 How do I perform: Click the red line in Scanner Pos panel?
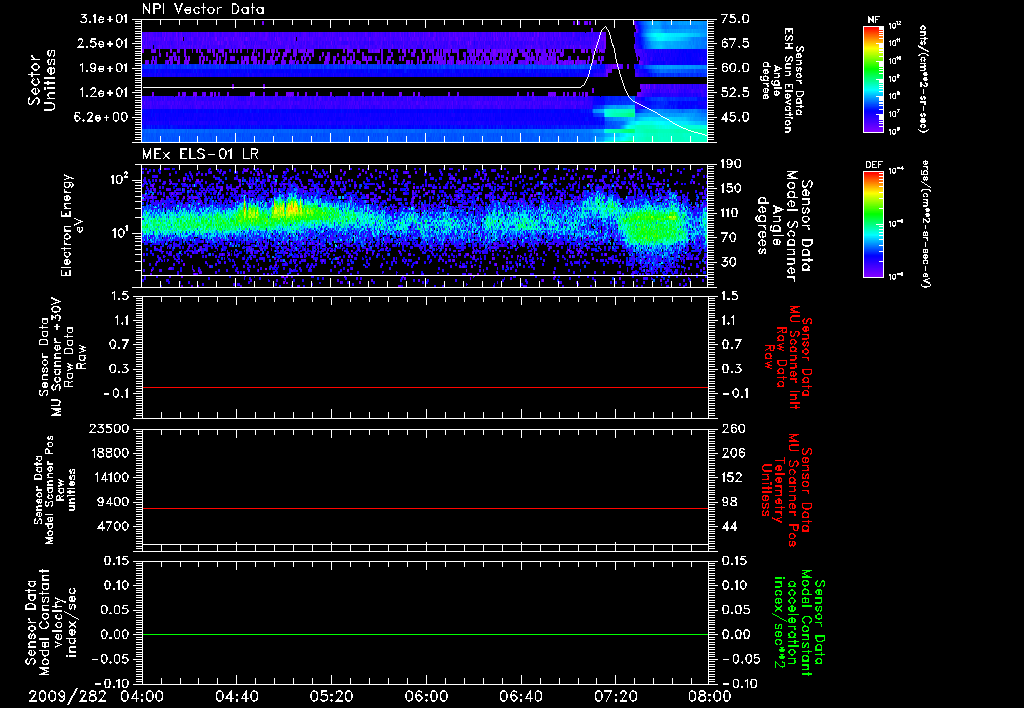[425, 508]
